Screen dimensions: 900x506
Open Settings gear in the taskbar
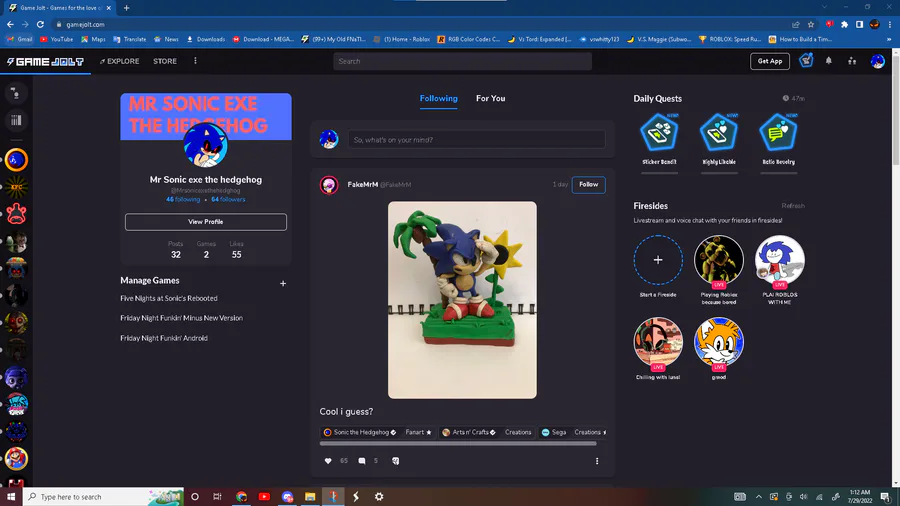pyautogui.click(x=379, y=497)
